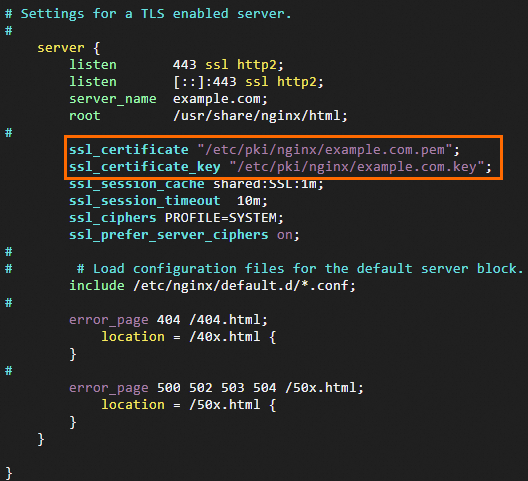Click the 'location = /40x.html' line
Viewport: 528px width, 481px height.
[189, 337]
